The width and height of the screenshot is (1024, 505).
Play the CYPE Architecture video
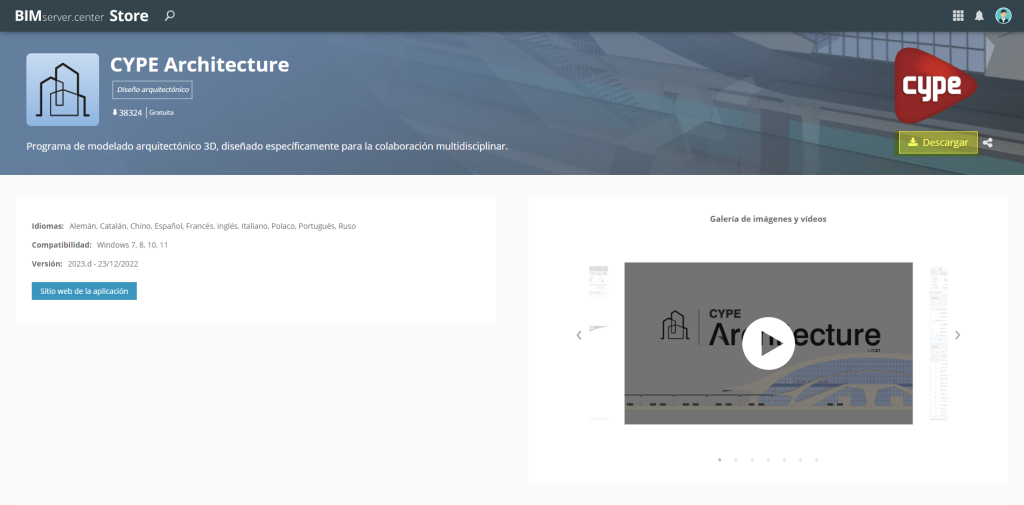click(768, 343)
